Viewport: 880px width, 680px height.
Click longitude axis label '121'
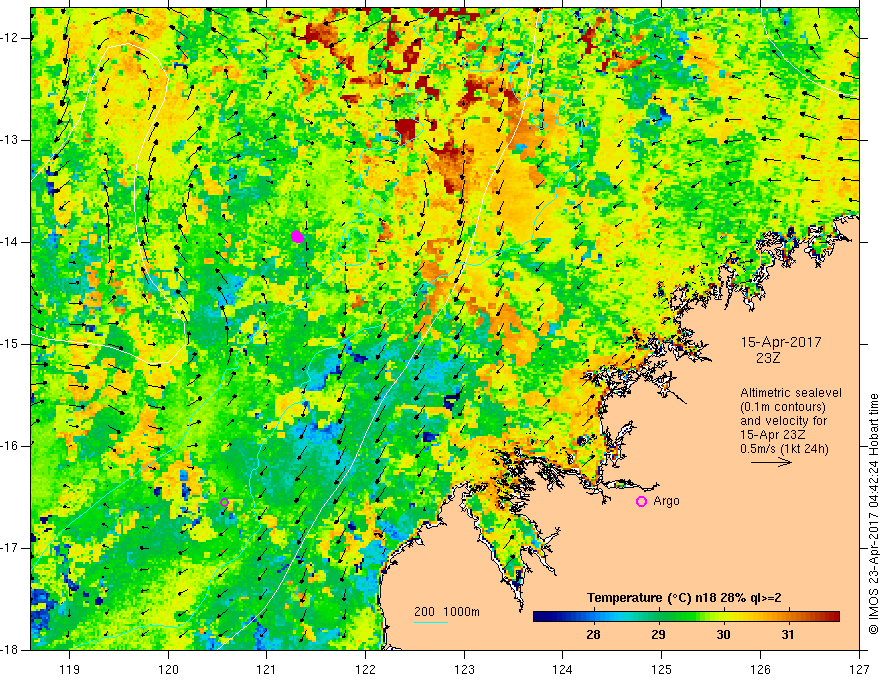click(267, 669)
